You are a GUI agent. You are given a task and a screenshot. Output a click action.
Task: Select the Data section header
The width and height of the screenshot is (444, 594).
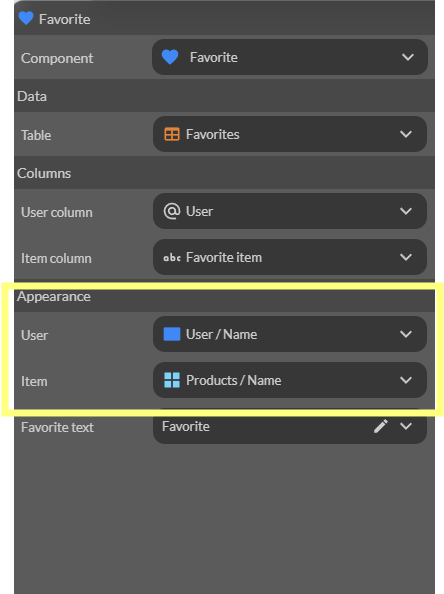224,96
